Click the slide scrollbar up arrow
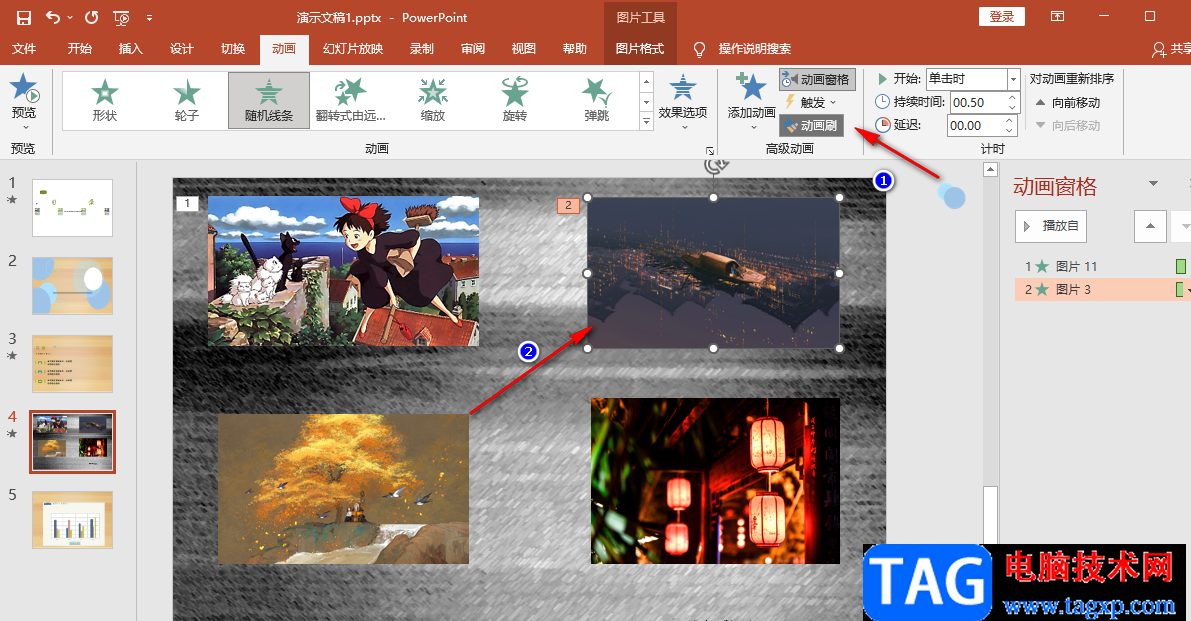The width and height of the screenshot is (1191, 621). pyautogui.click(x=990, y=170)
